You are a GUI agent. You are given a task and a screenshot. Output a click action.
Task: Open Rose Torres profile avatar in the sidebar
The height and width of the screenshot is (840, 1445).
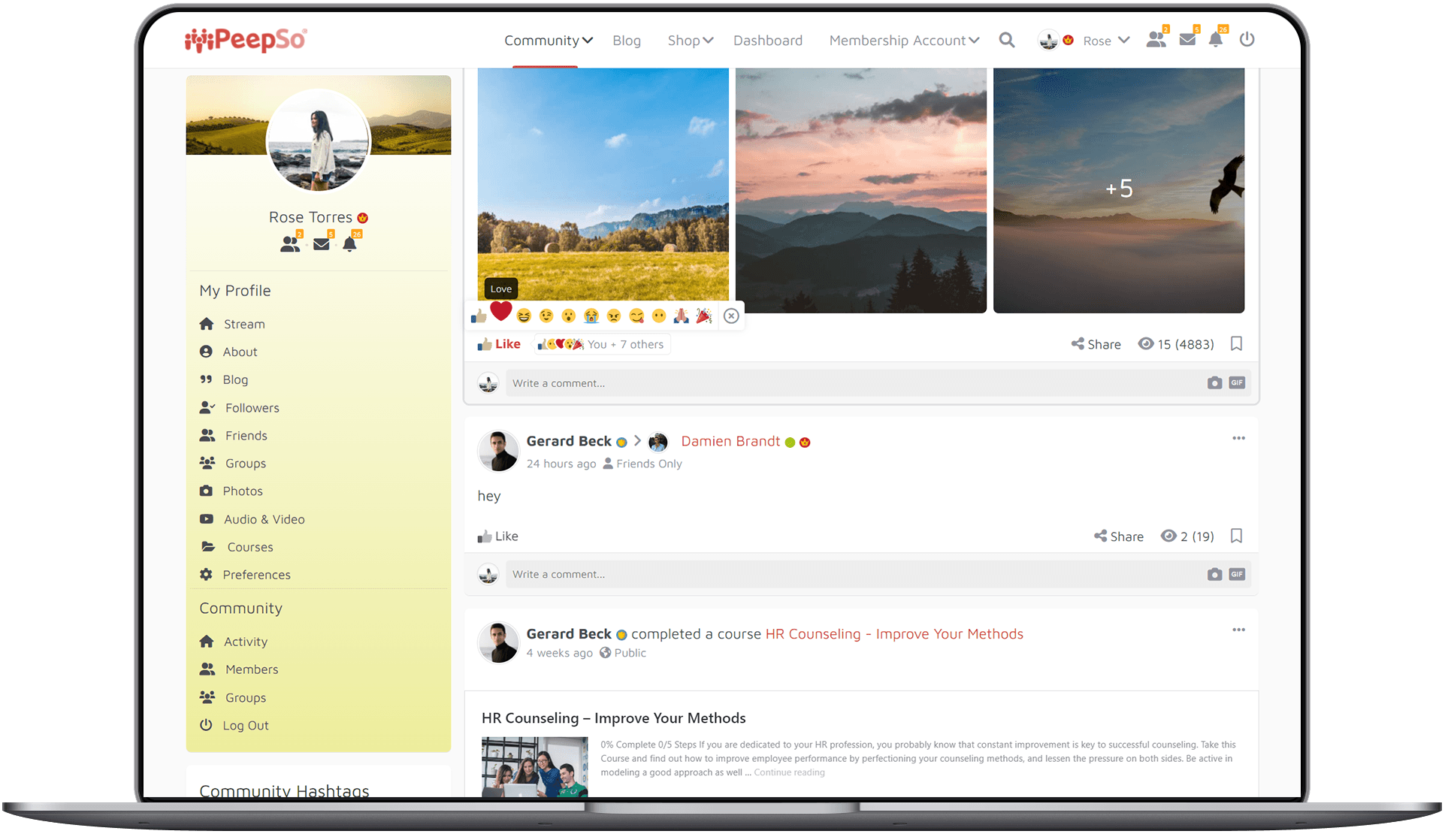[319, 141]
